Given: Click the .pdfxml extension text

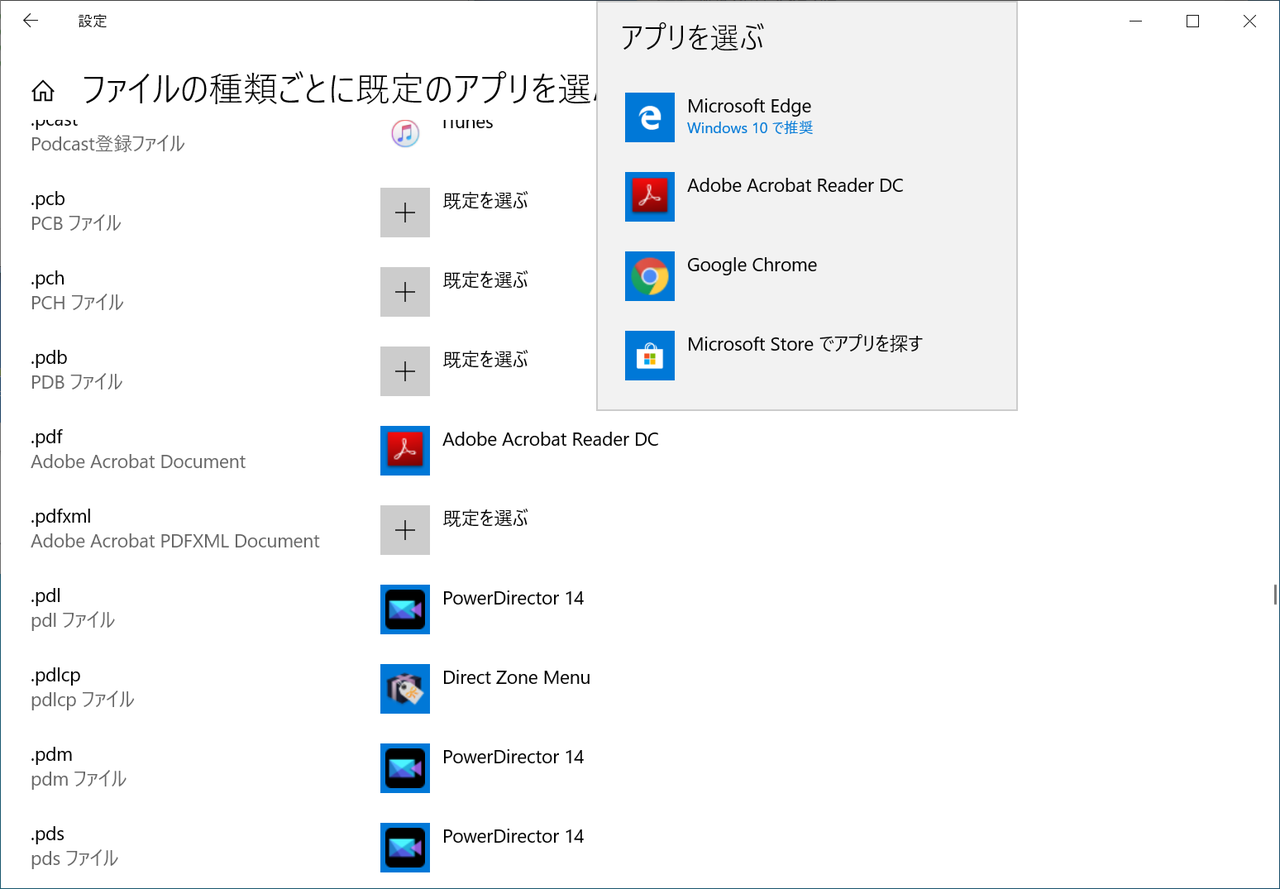Looking at the screenshot, I should click(61, 517).
